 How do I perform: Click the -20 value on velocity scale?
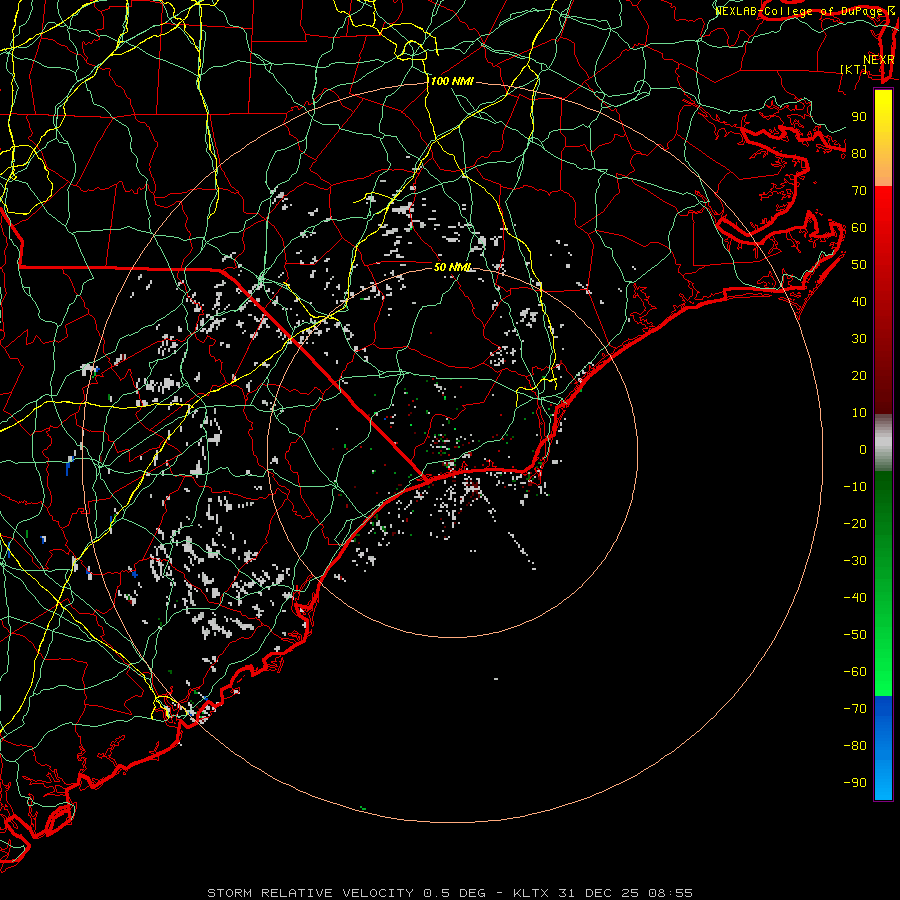(x=855, y=524)
